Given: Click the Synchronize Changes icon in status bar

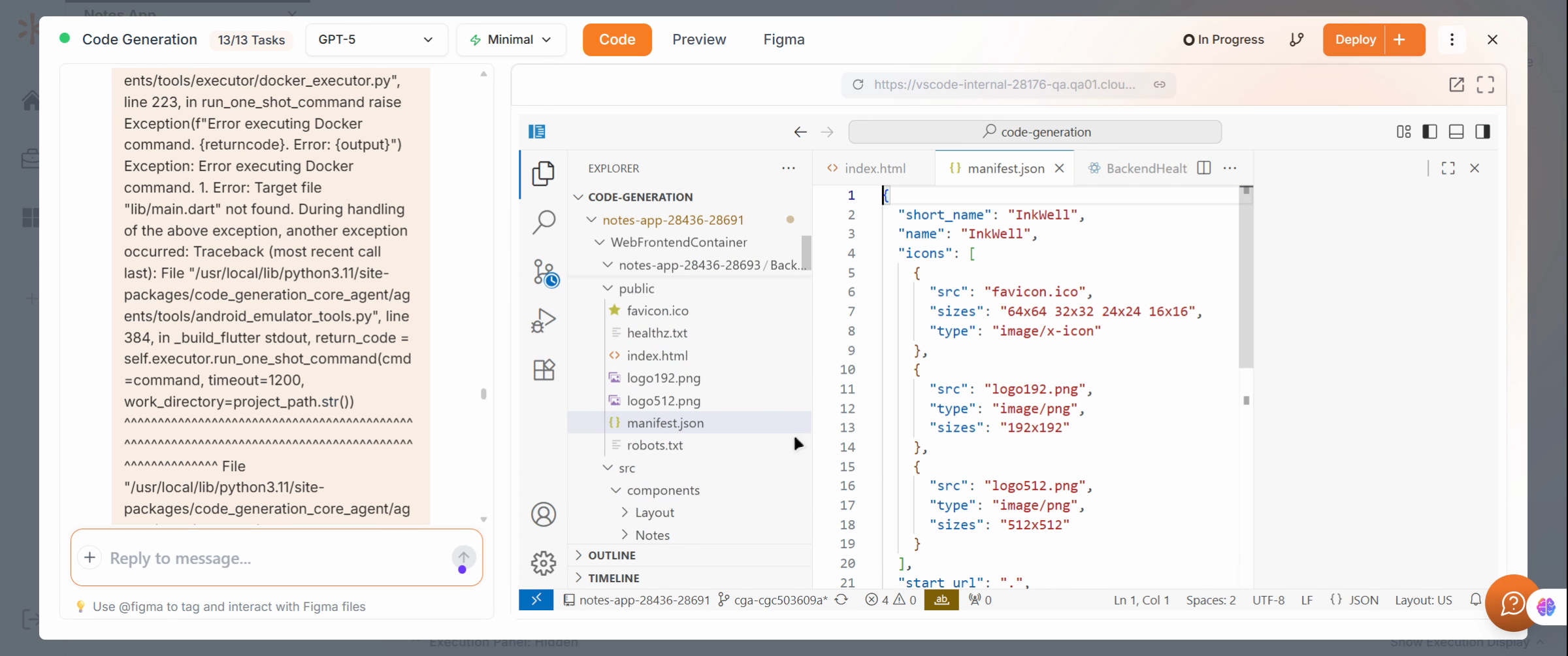Looking at the screenshot, I should (x=841, y=600).
